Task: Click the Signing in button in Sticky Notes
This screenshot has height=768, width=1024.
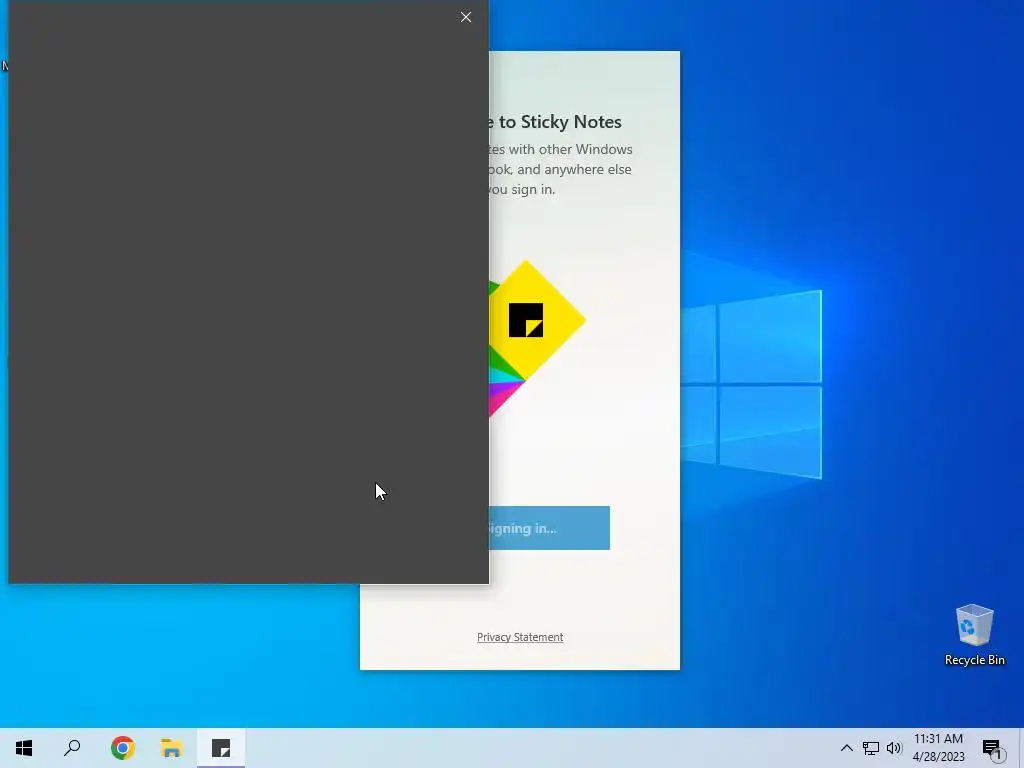Action: [x=549, y=528]
